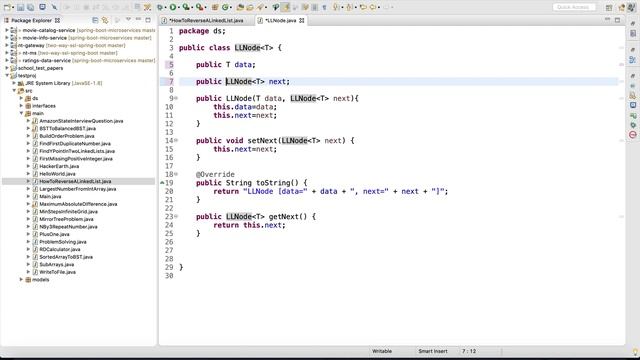
Task: Click the Open Perspective icon
Action: pyautogui.click(x=609, y=7)
